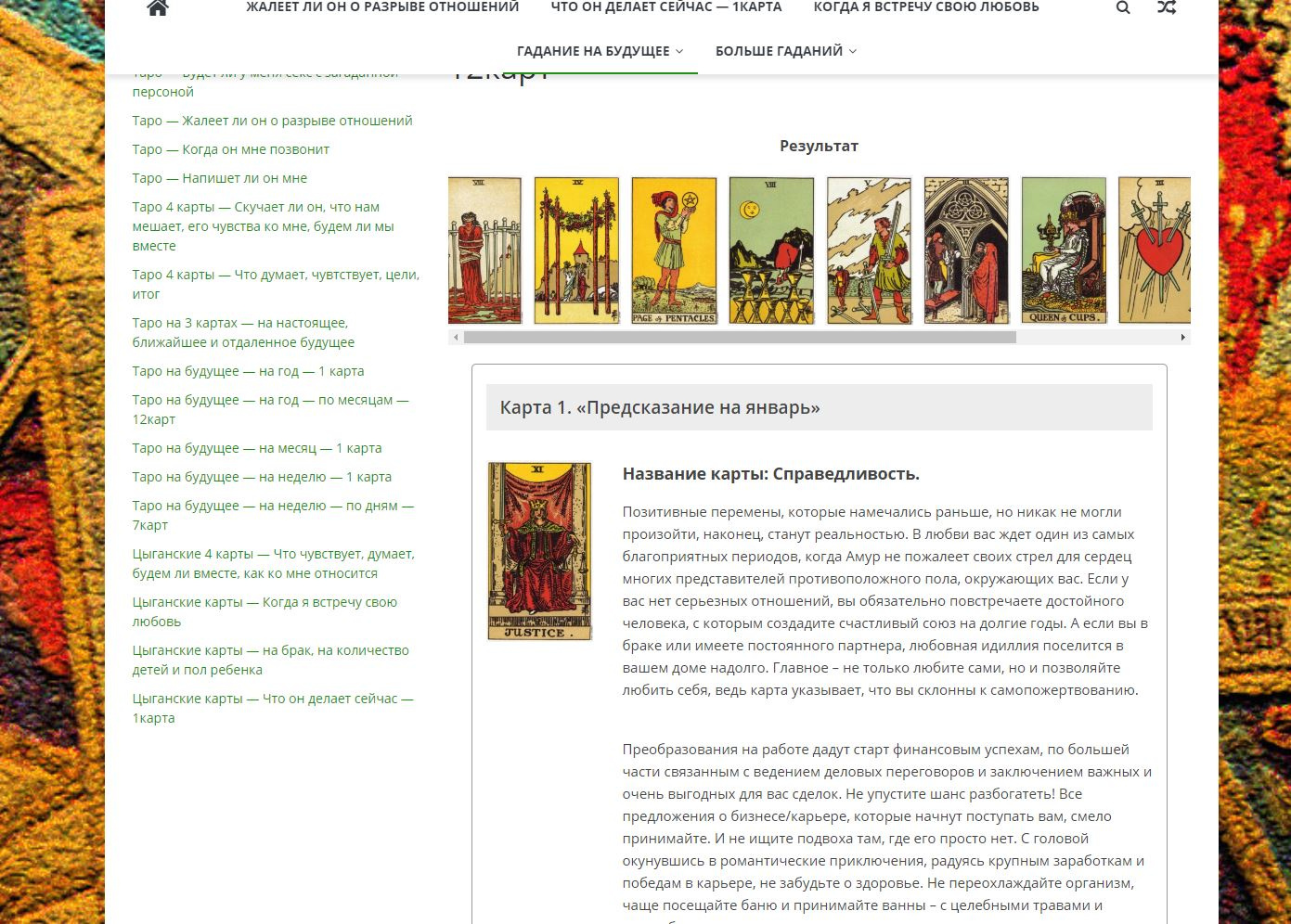This screenshot has width=1291, height=924.
Task: Click the Four of Wands card thumbnail
Action: click(576, 250)
